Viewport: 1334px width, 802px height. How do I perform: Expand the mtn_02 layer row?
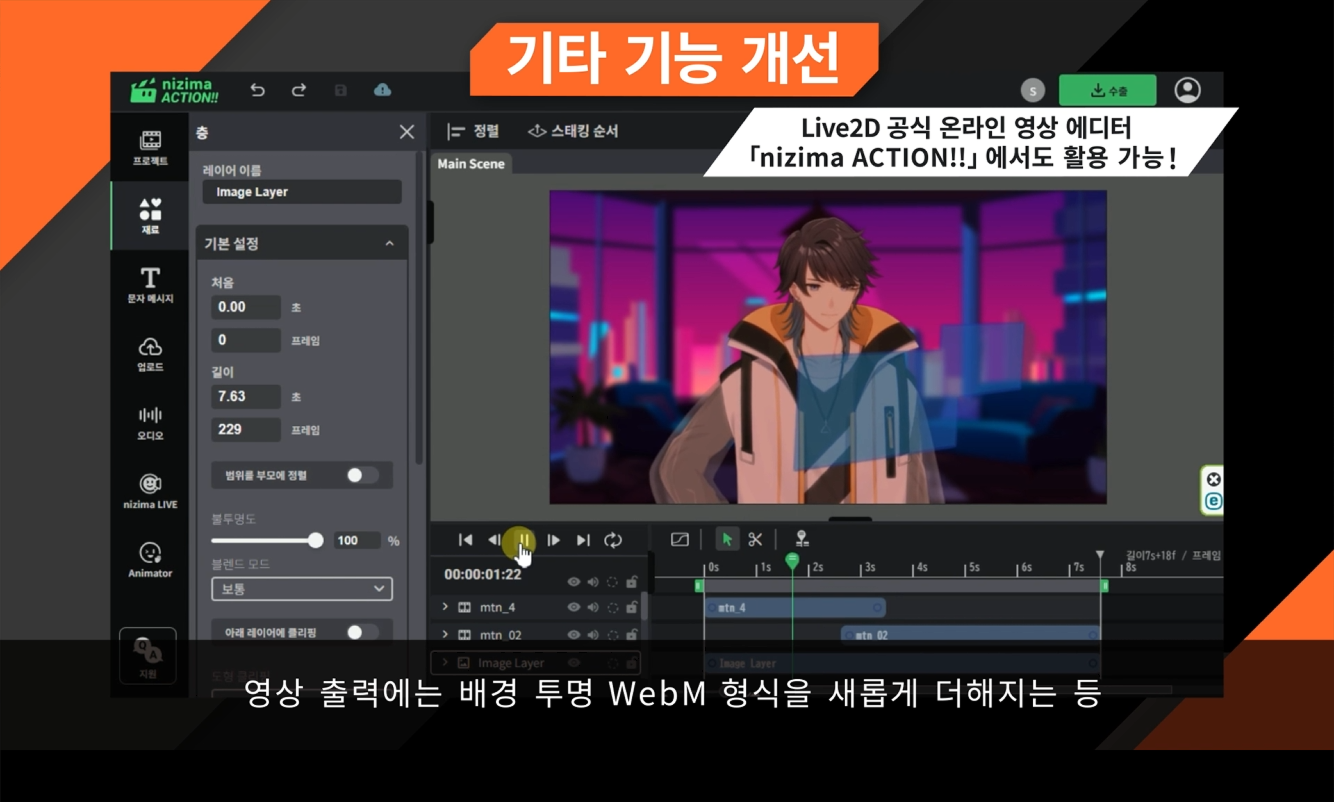(445, 635)
